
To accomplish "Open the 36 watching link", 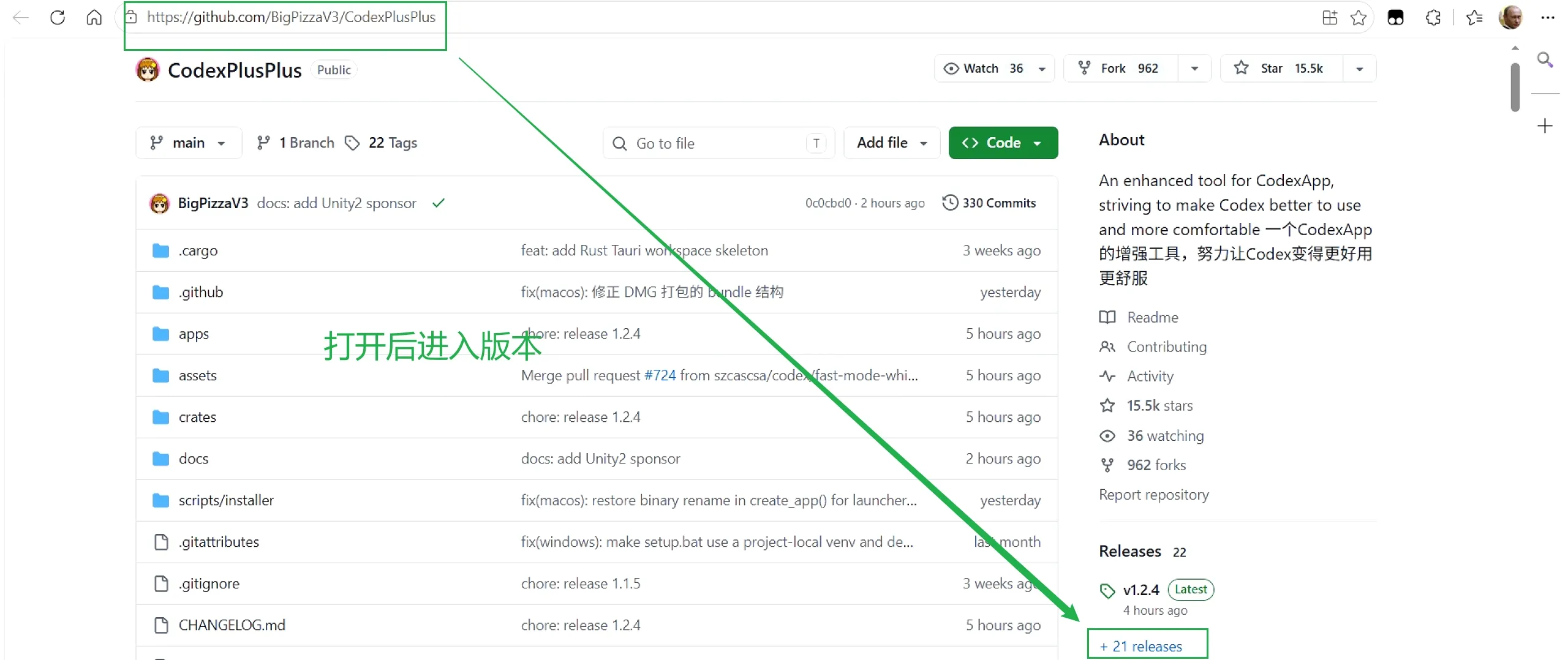I will pos(1166,436).
